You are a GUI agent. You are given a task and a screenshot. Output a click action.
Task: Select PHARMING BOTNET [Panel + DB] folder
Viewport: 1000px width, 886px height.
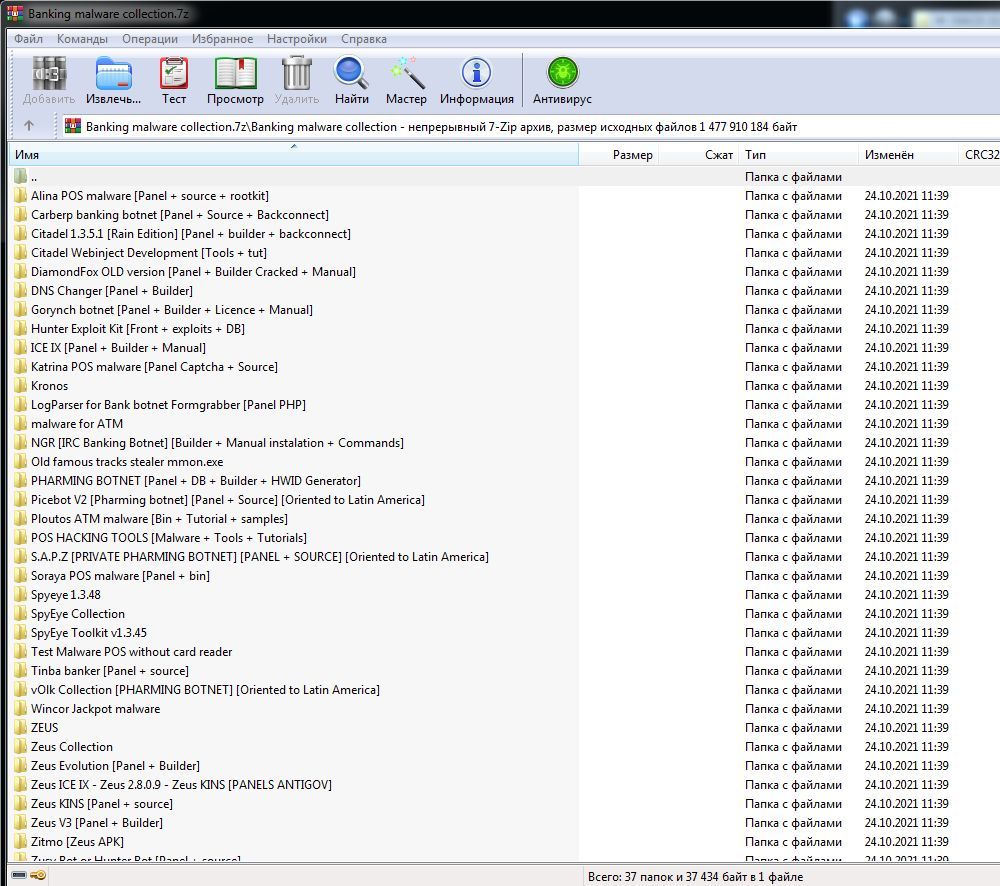point(195,480)
